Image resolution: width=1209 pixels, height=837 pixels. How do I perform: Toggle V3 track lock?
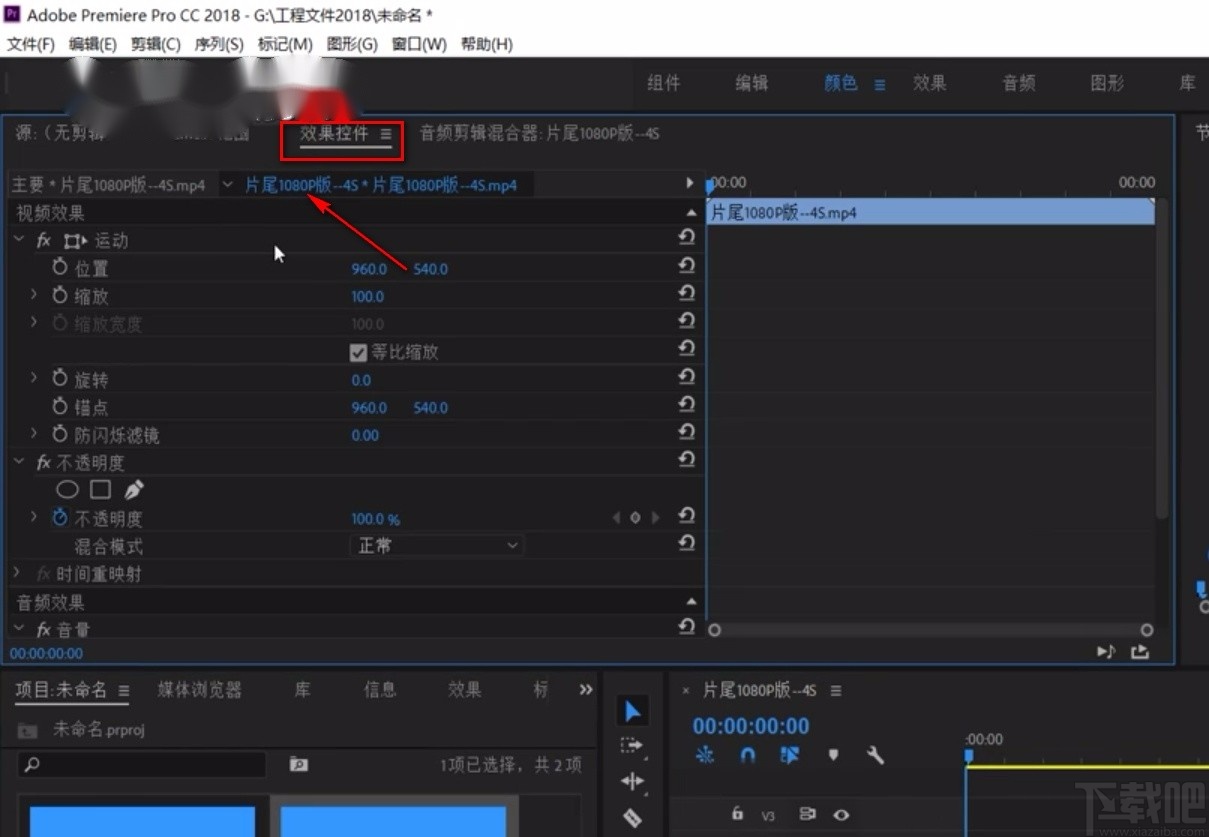[737, 814]
